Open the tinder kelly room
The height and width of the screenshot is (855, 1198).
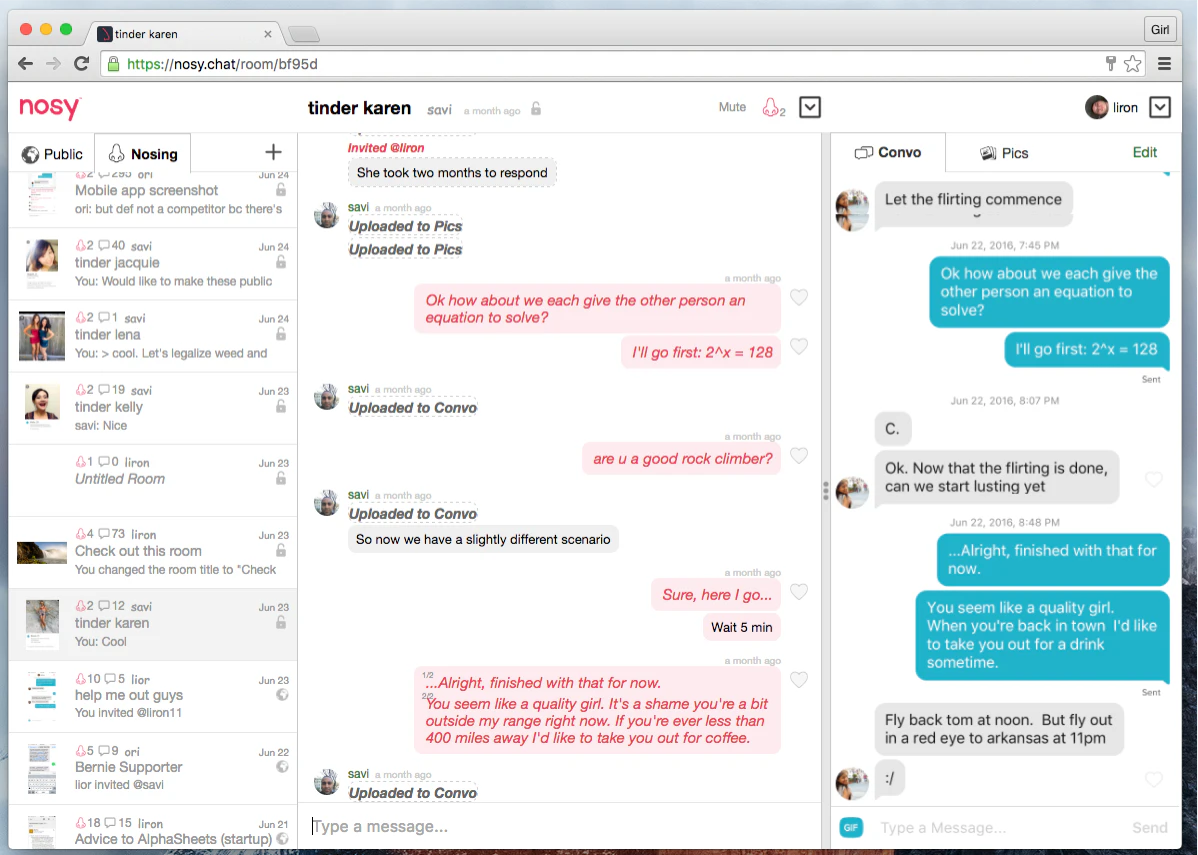pos(153,408)
